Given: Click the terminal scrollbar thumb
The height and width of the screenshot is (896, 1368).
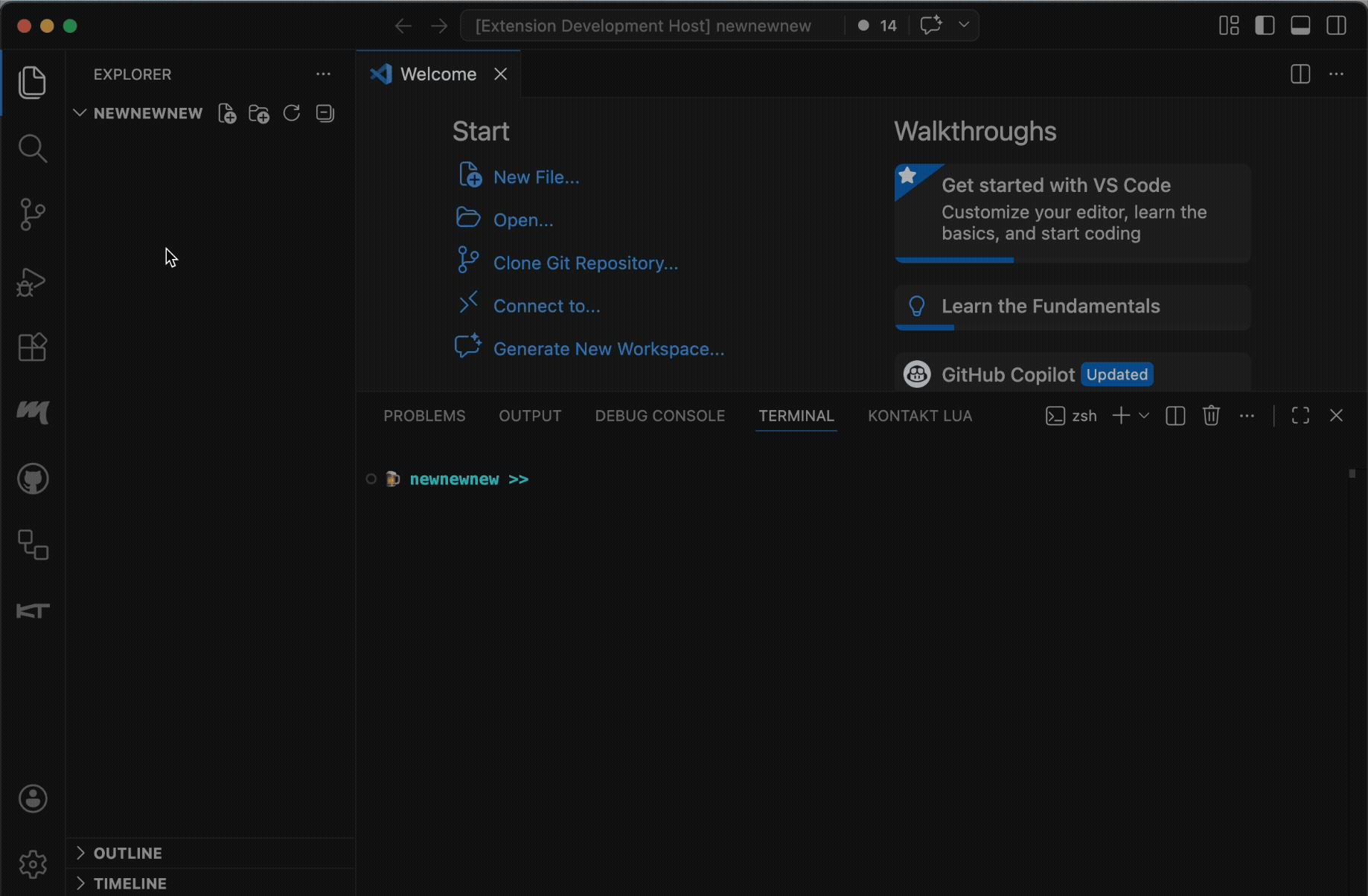Looking at the screenshot, I should click(1352, 473).
